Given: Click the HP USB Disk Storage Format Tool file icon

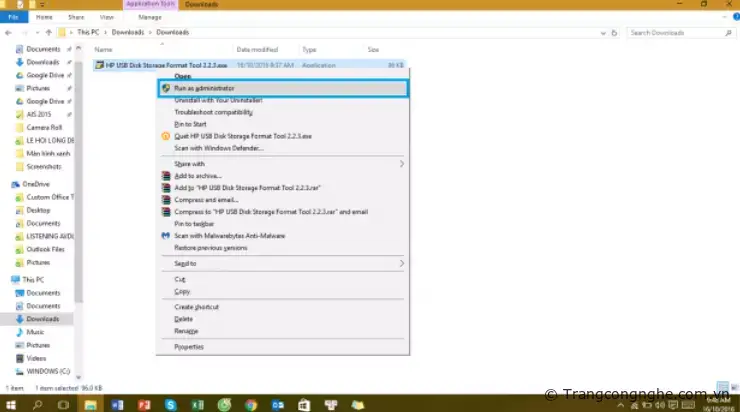Looking at the screenshot, I should [x=100, y=65].
